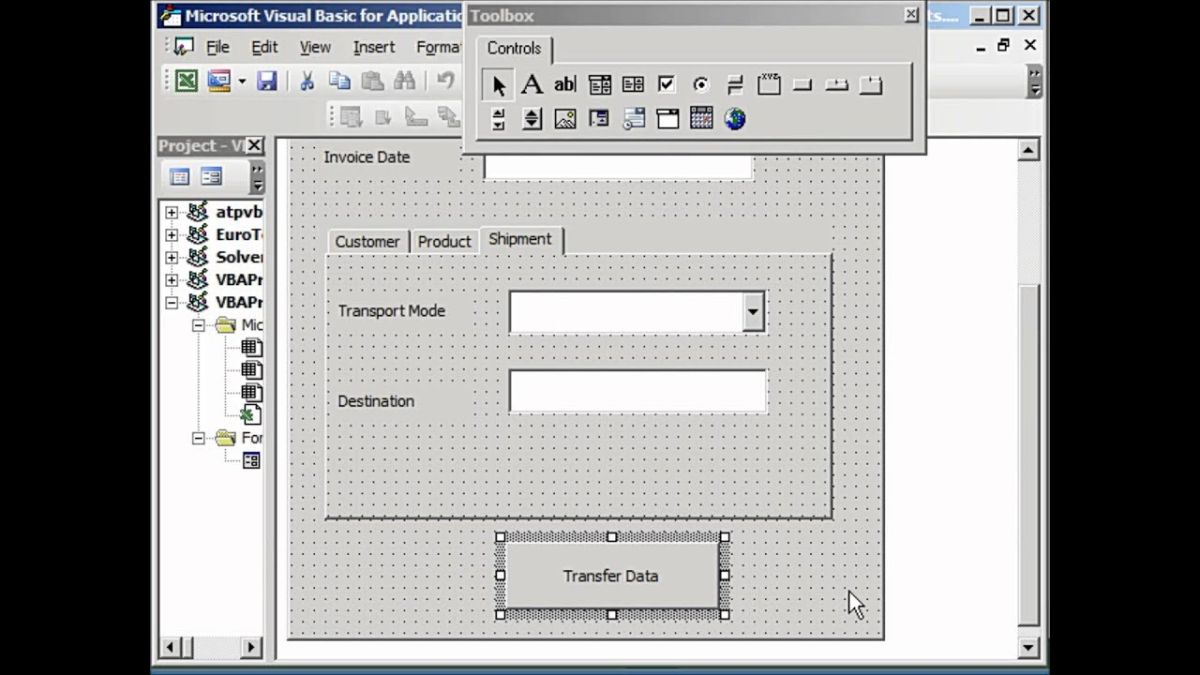Click inside the Destination text box
The image size is (1200, 675).
point(638,391)
